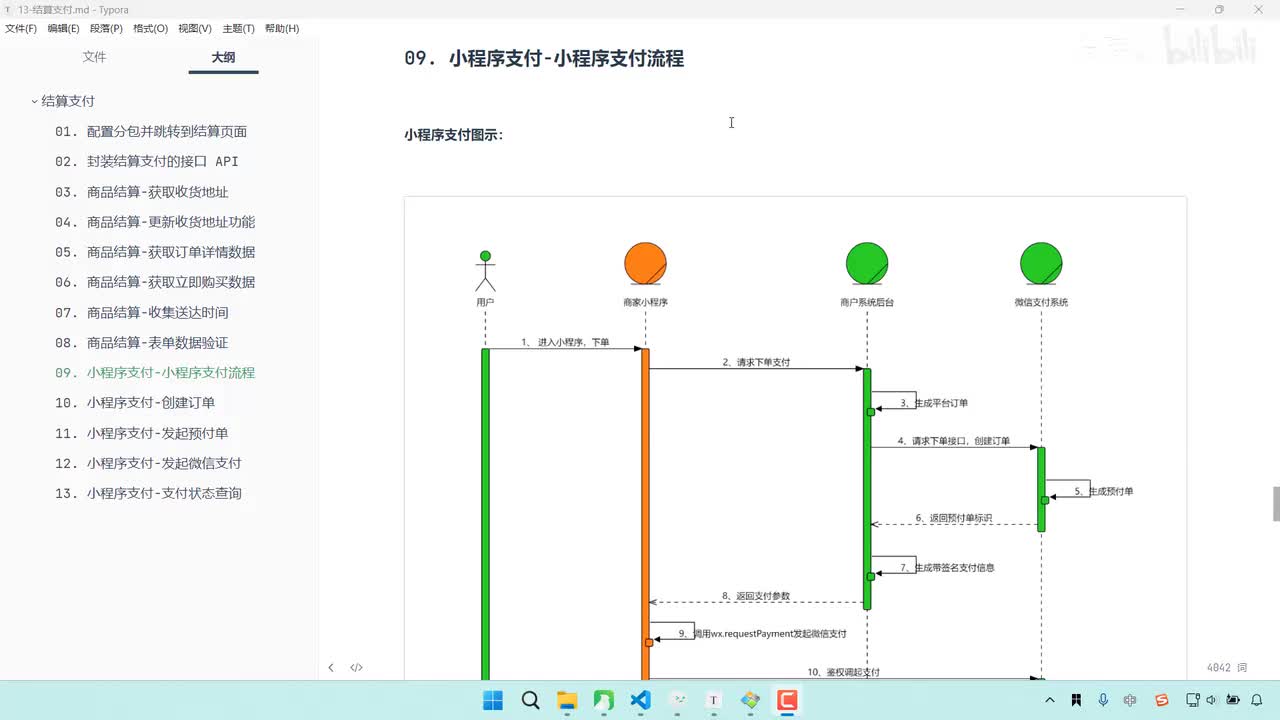
Task: Open the 帮助(H) menu
Action: pos(281,29)
